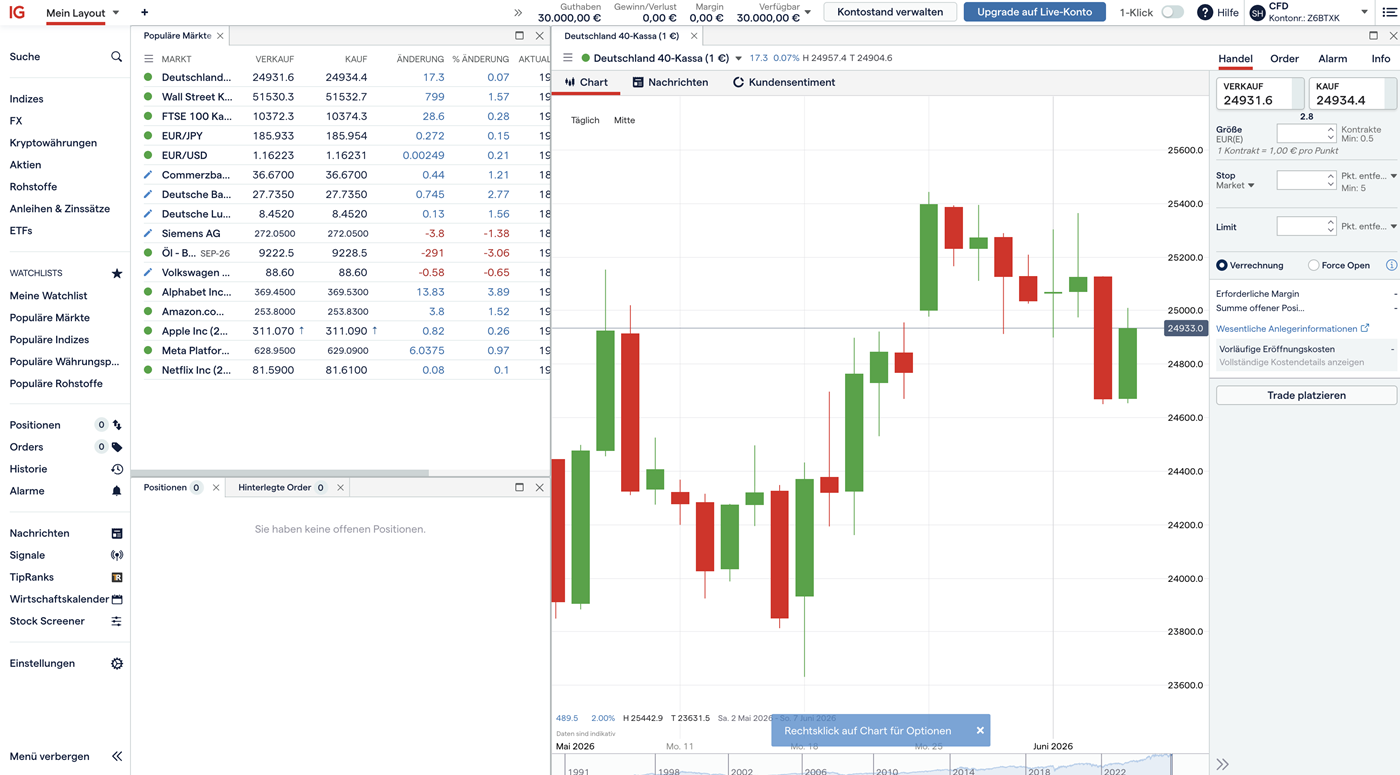The height and width of the screenshot is (775, 1400).
Task: Dismiss the Rechtsklick auf Chart hint
Action: pos(980,730)
